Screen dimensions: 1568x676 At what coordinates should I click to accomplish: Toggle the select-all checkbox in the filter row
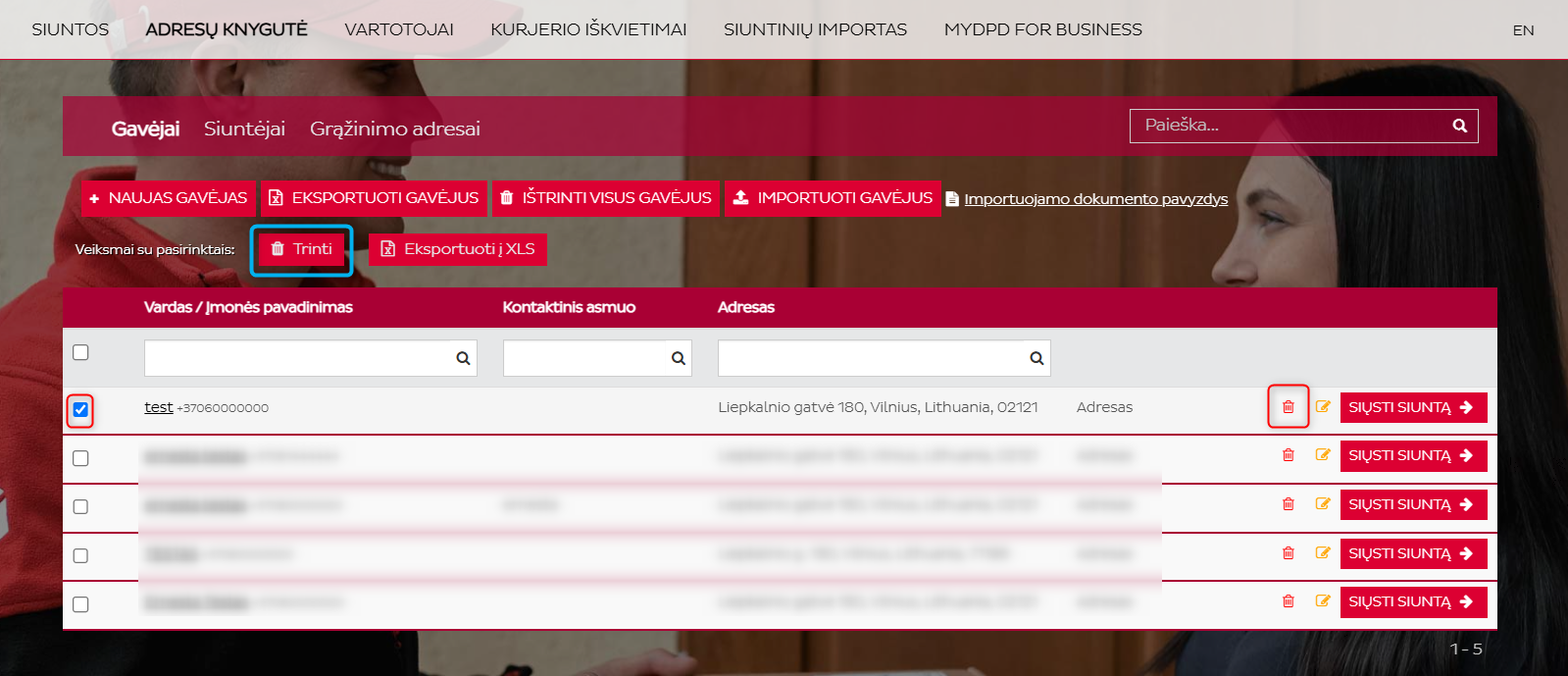(x=80, y=352)
